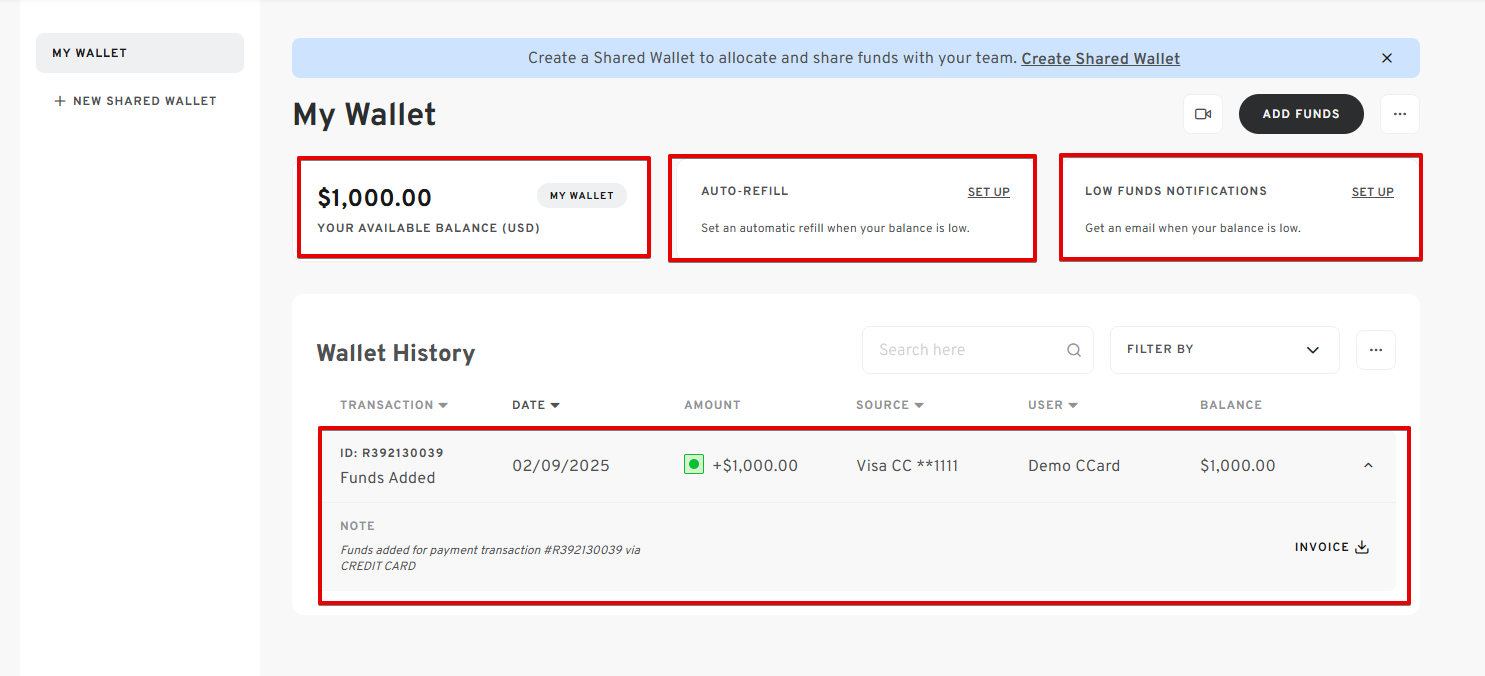Collapse transaction R392130039 details

[x=1369, y=466]
